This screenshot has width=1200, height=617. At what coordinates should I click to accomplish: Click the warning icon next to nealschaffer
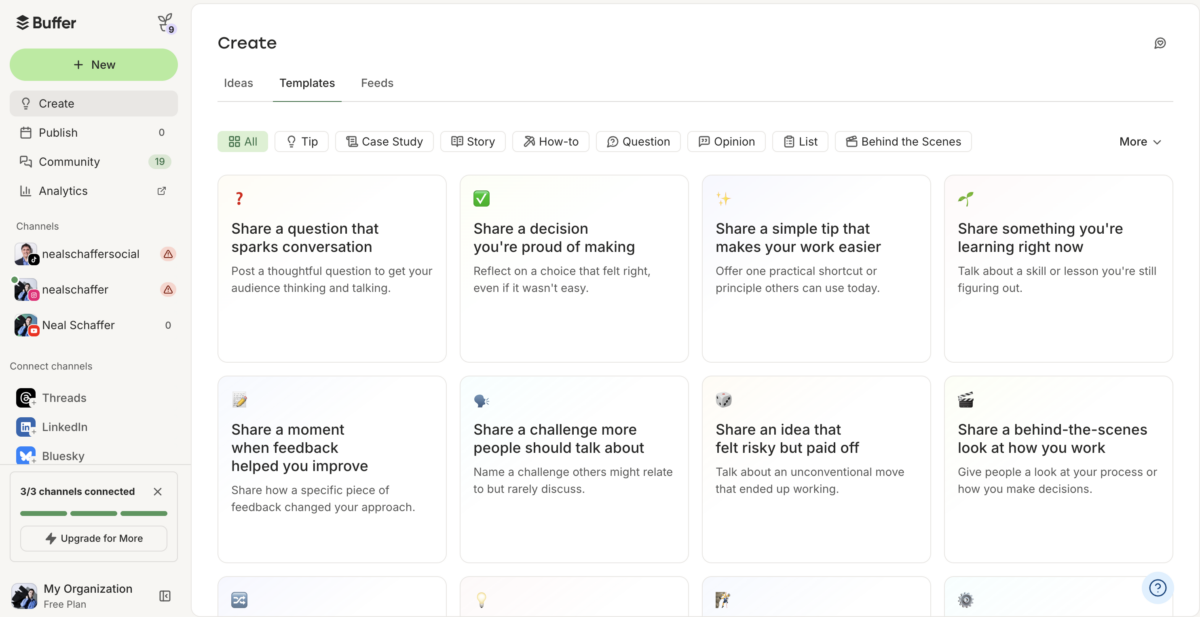(x=168, y=289)
